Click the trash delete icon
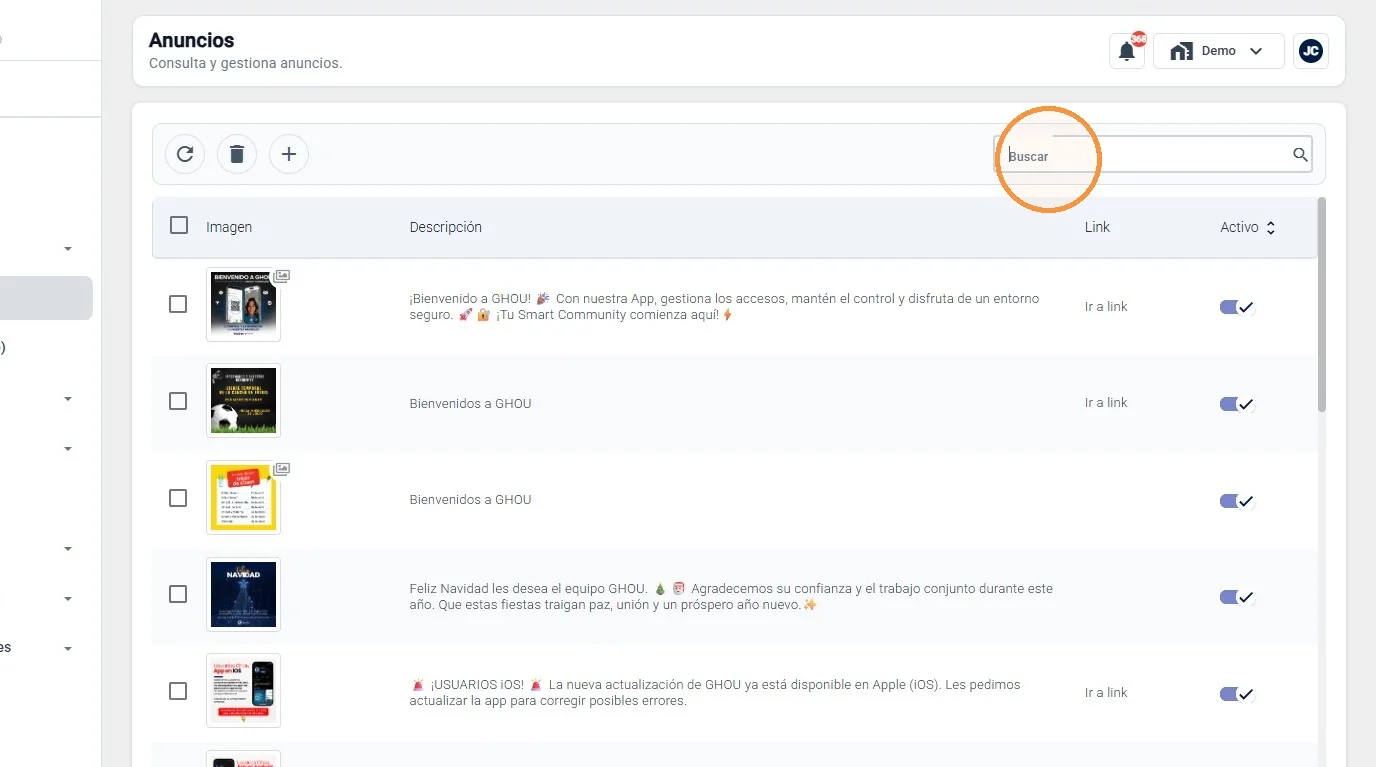Screen dimensions: 1376x767 click(x=237, y=154)
